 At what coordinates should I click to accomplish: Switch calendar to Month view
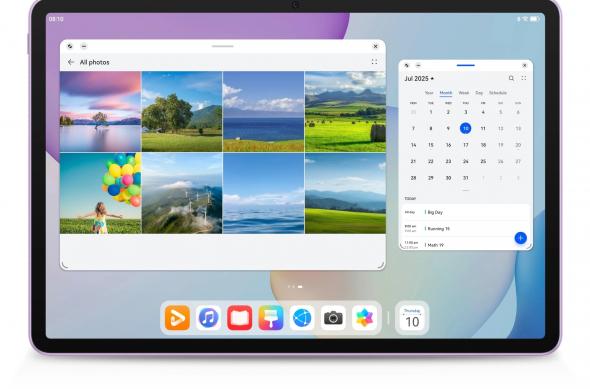(x=446, y=93)
